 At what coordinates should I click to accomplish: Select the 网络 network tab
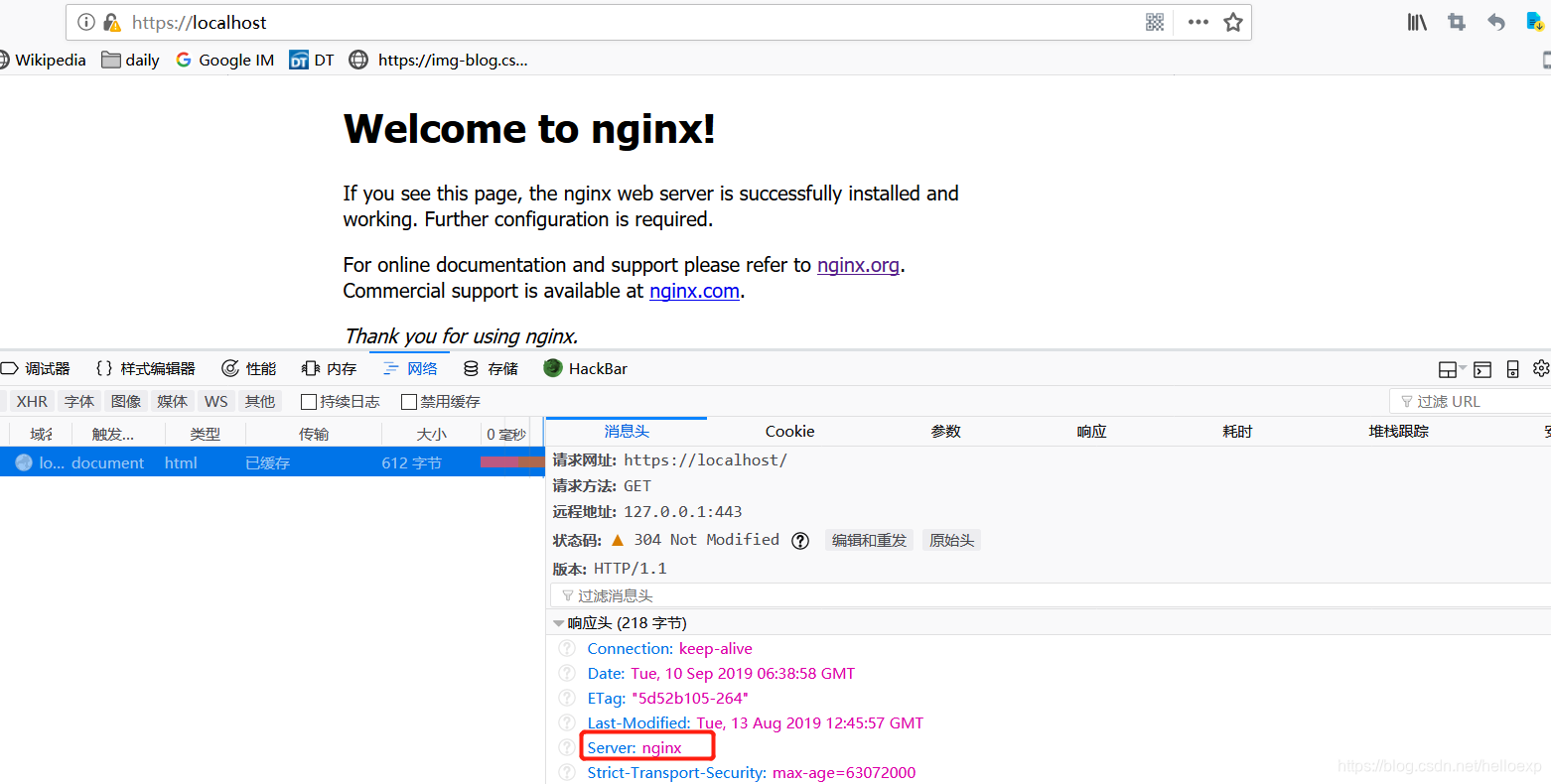(410, 368)
